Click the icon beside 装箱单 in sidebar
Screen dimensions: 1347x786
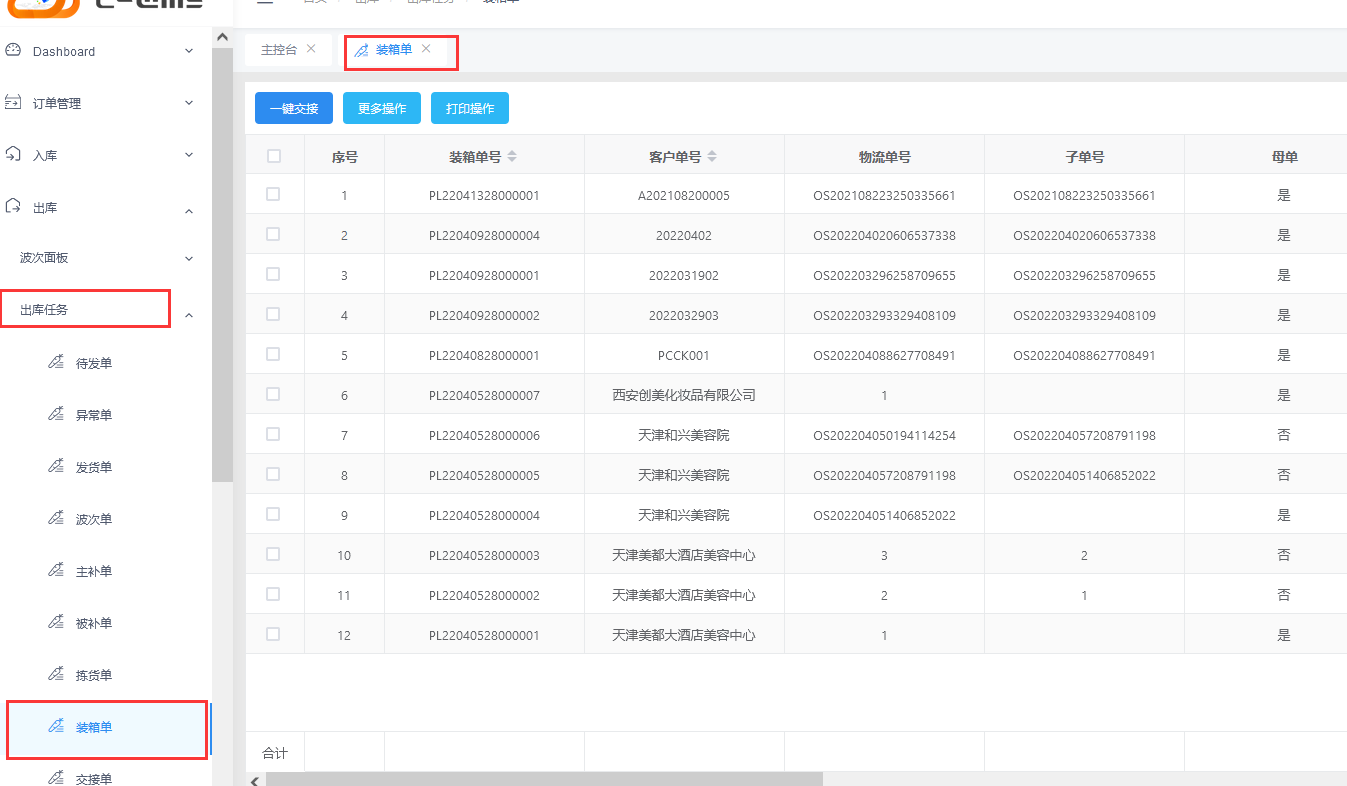coord(56,726)
